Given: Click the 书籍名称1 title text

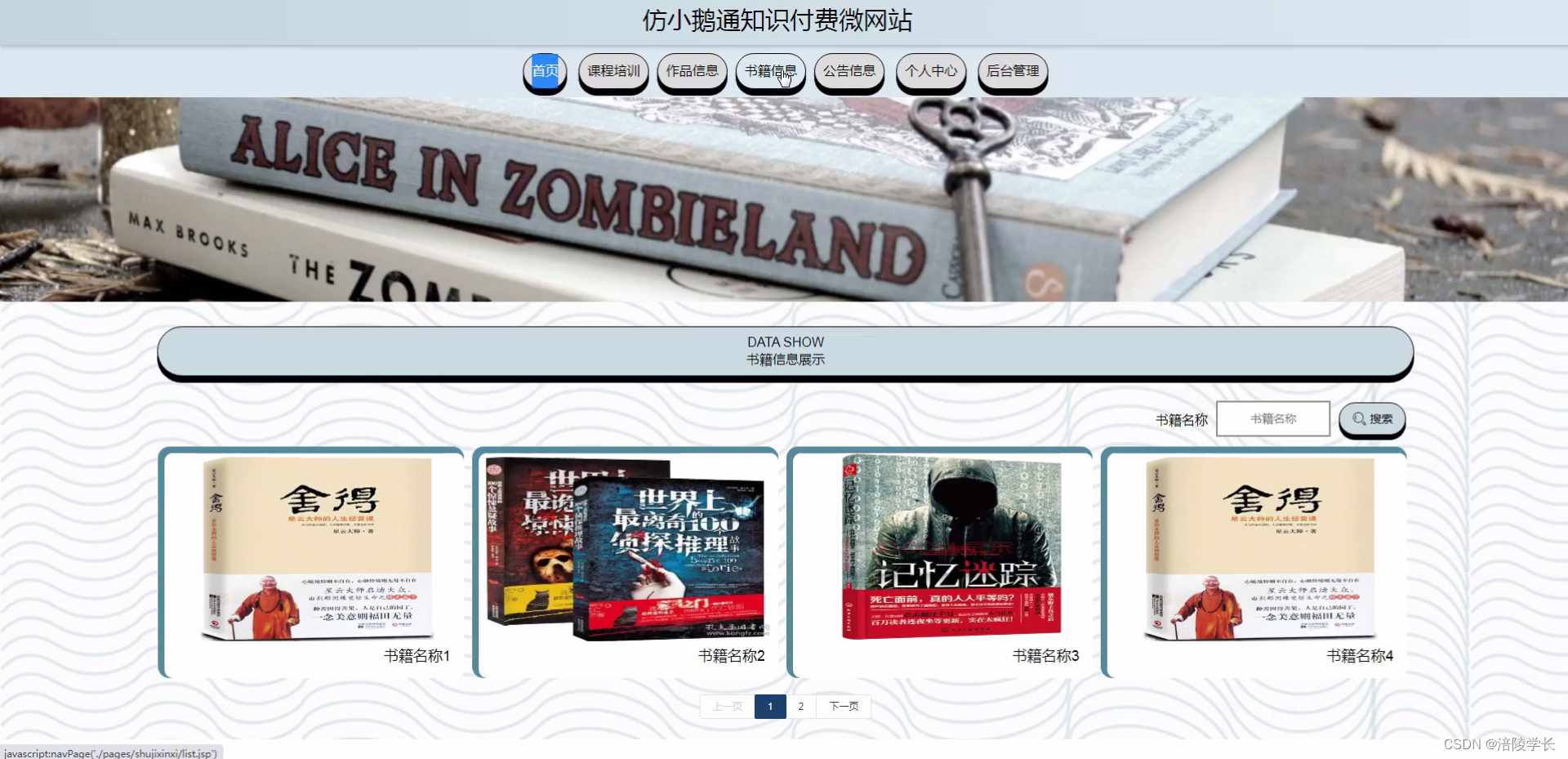Looking at the screenshot, I should 416,656.
